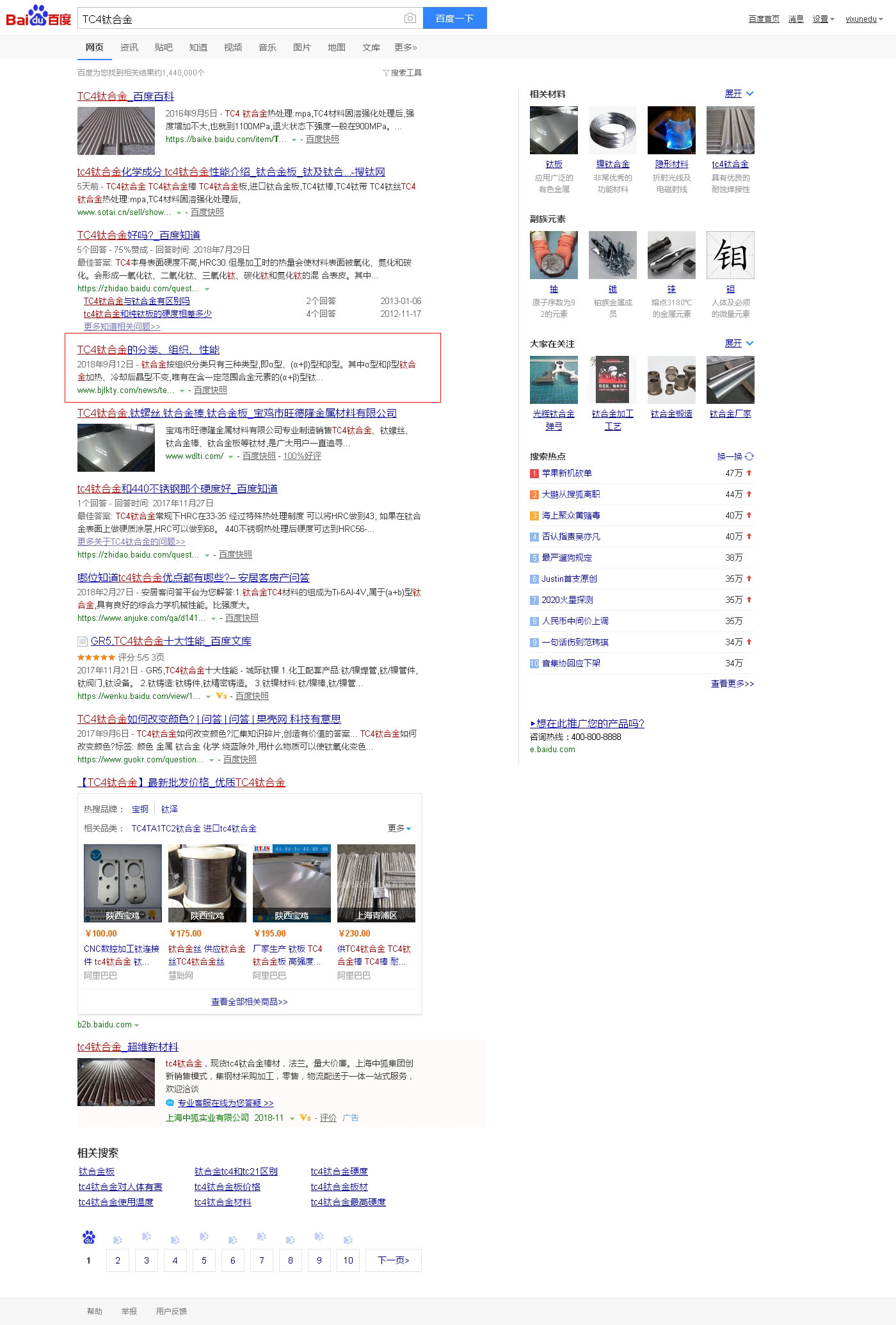
Task: Click the rank 3 badge for 海上聚众黄赌毒
Action: click(x=534, y=516)
